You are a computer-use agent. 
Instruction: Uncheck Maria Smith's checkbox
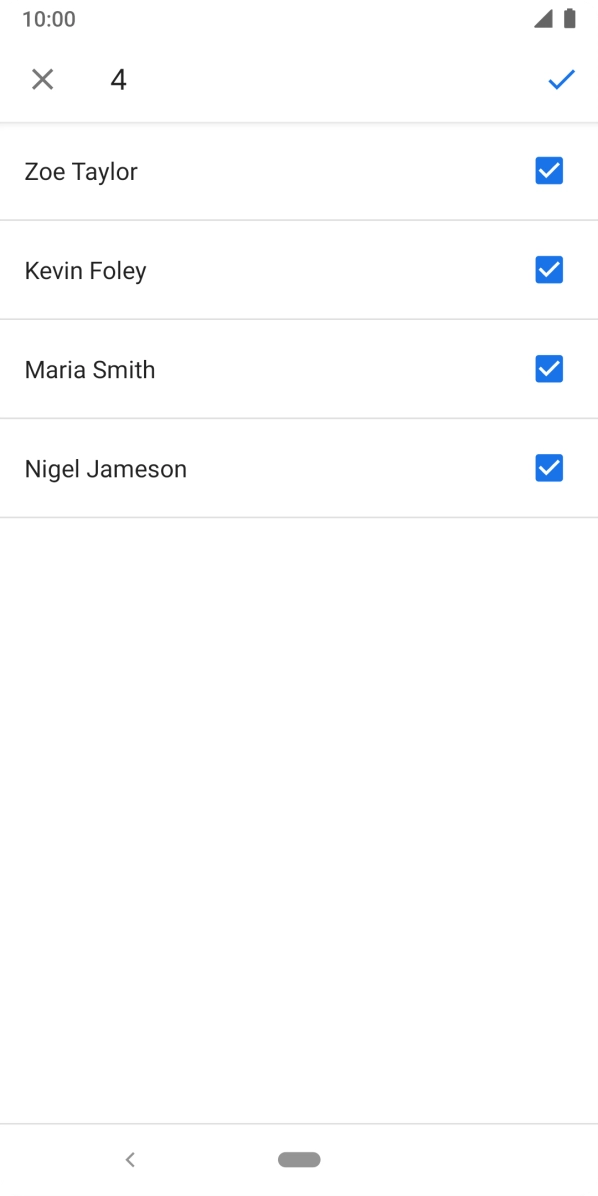pyautogui.click(x=549, y=369)
